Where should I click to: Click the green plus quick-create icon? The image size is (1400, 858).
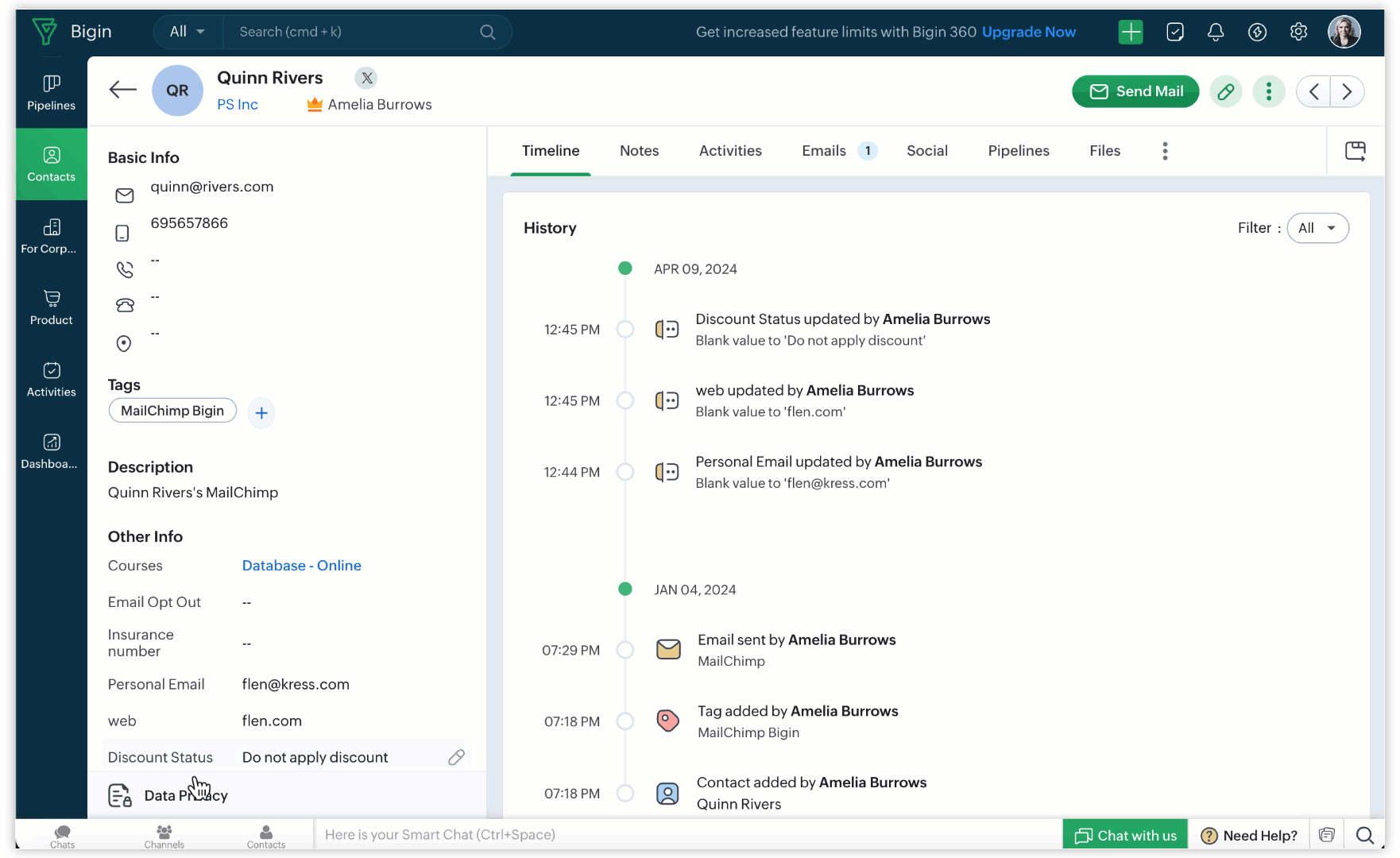1130,32
